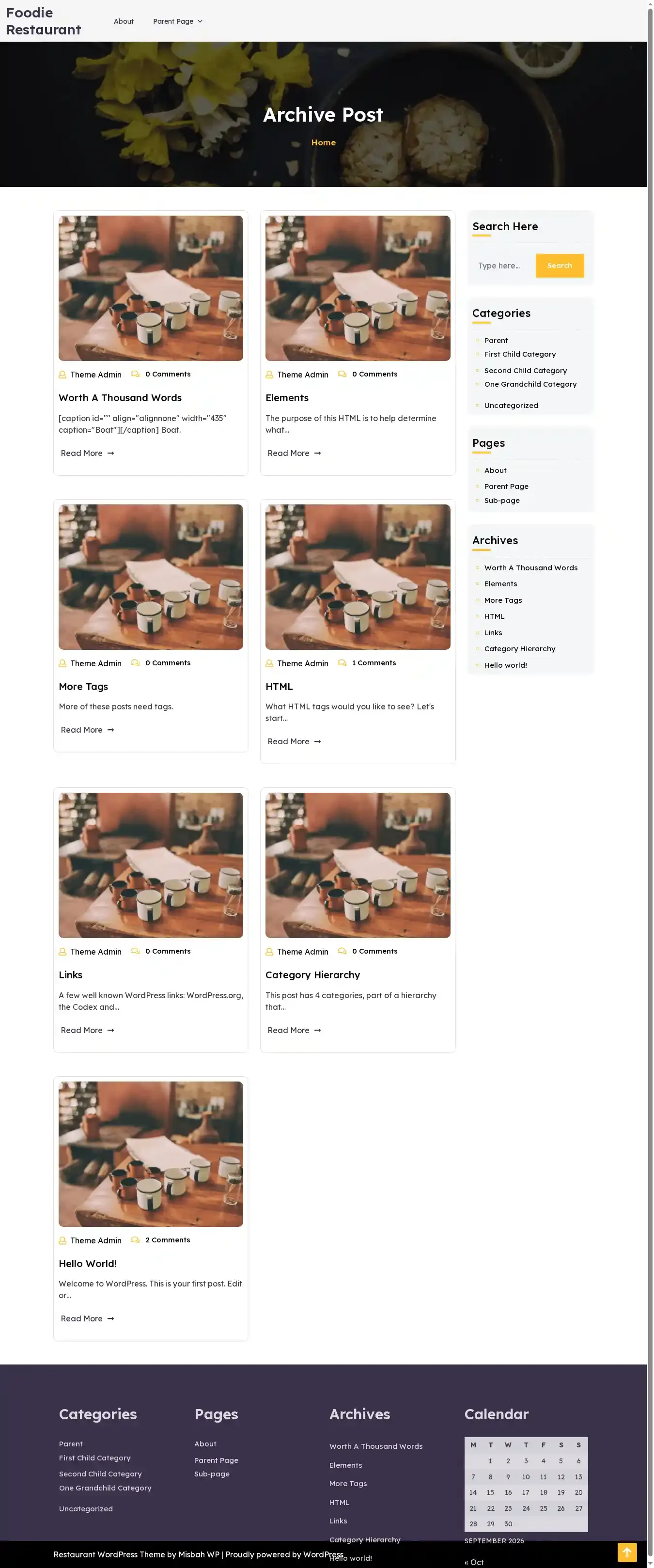Click 1 Comments on HTML post
654x1568 pixels.
(x=374, y=662)
